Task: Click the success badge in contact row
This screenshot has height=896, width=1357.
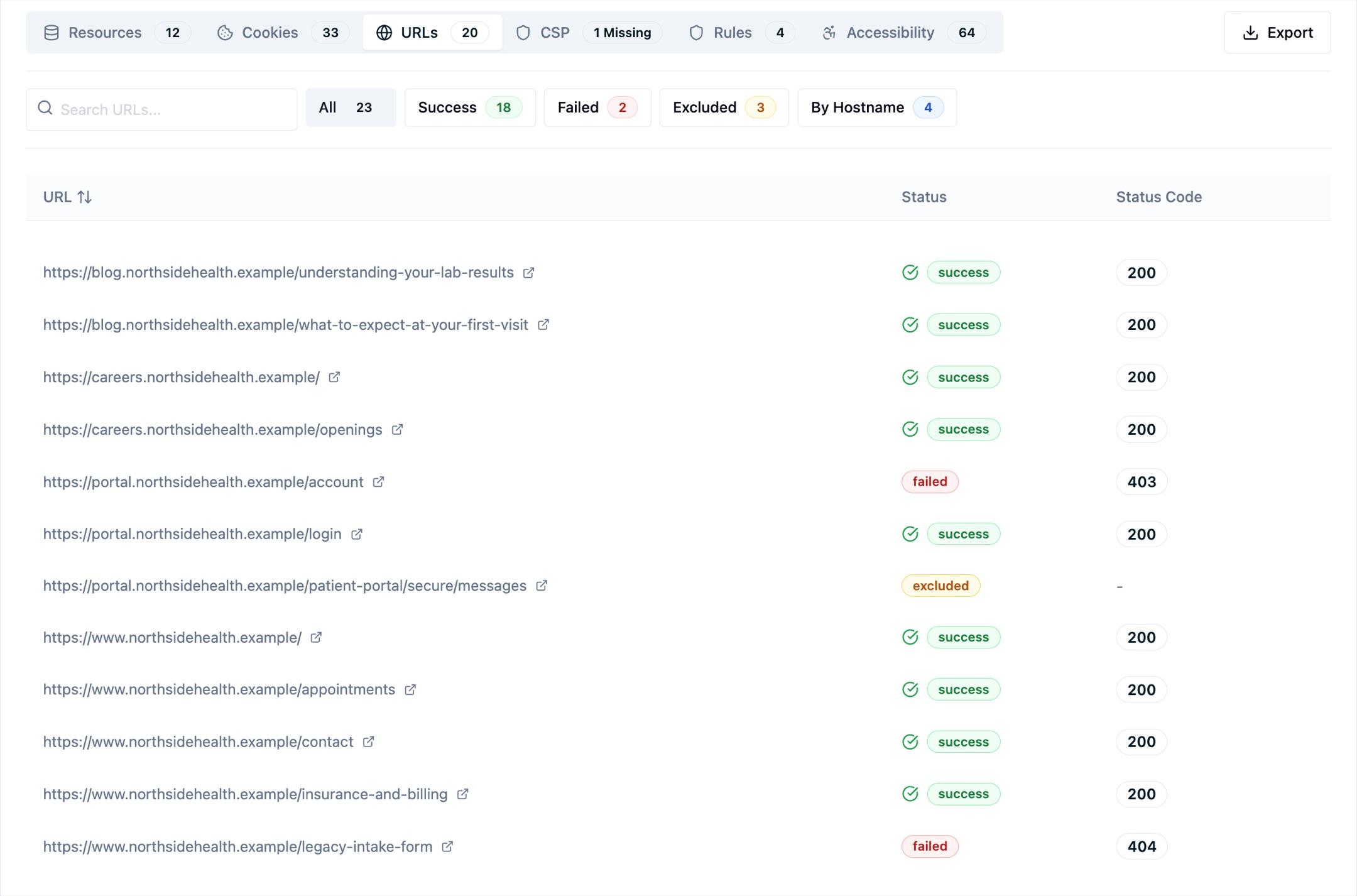Action: click(963, 742)
